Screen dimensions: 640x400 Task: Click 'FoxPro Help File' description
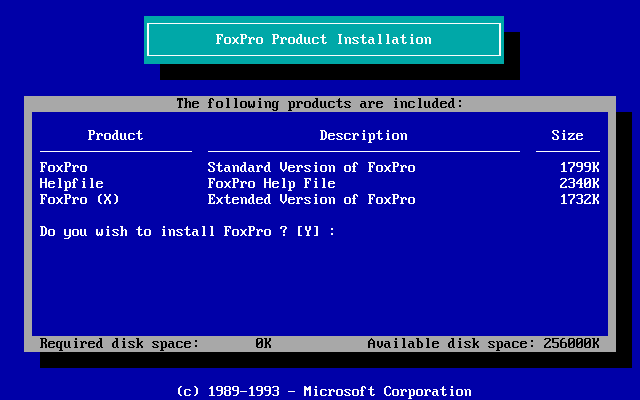[271, 184]
